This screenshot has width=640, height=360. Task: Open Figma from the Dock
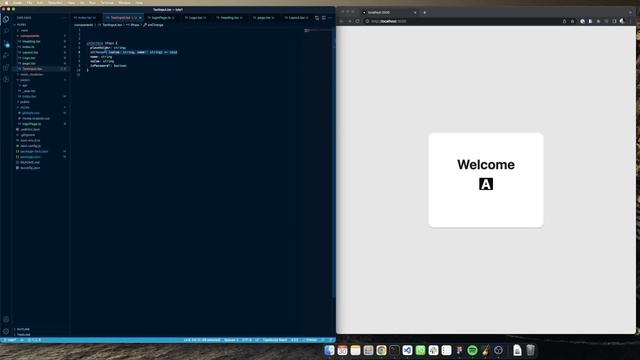(x=459, y=350)
